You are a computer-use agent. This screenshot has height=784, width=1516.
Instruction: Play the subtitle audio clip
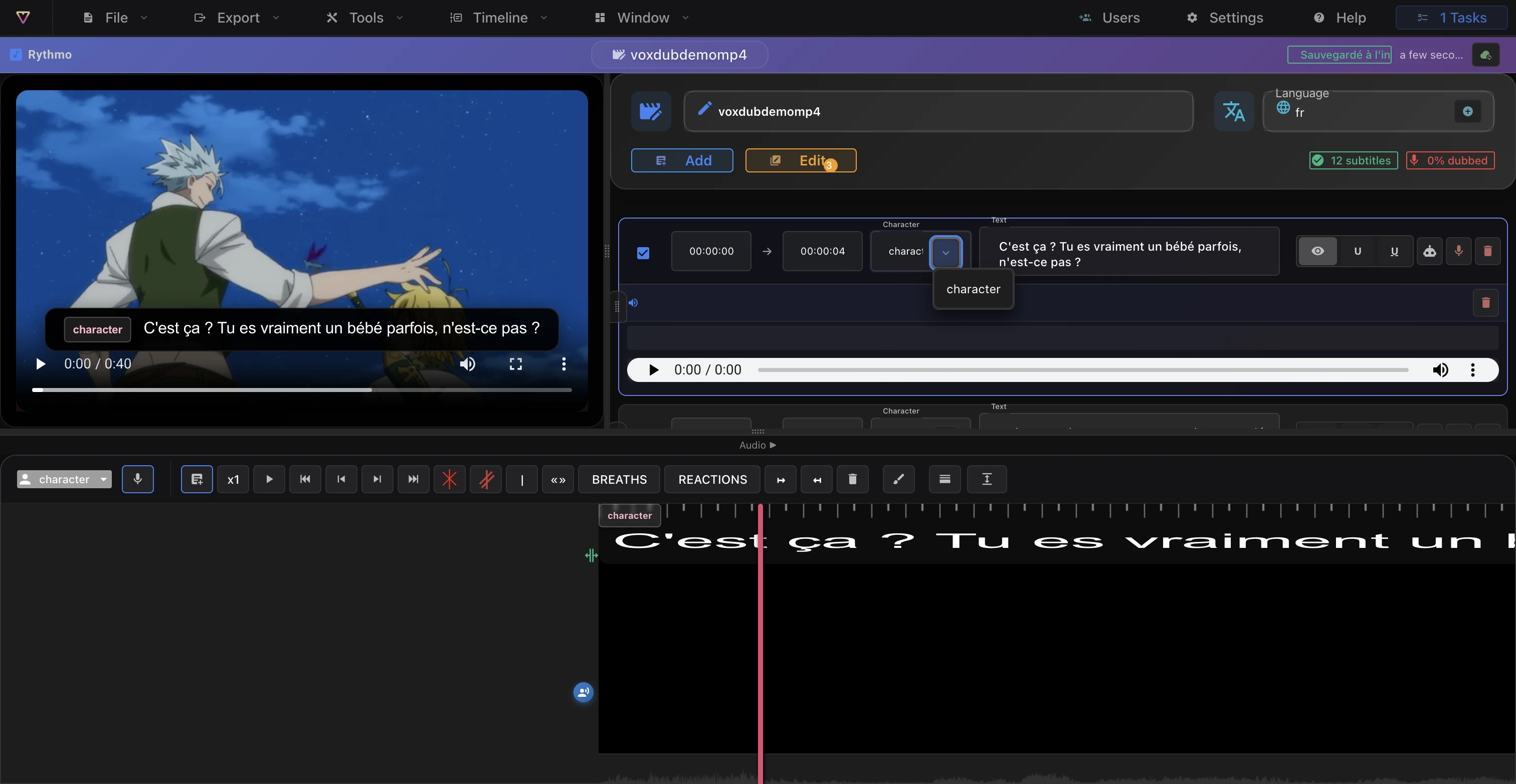click(x=653, y=369)
